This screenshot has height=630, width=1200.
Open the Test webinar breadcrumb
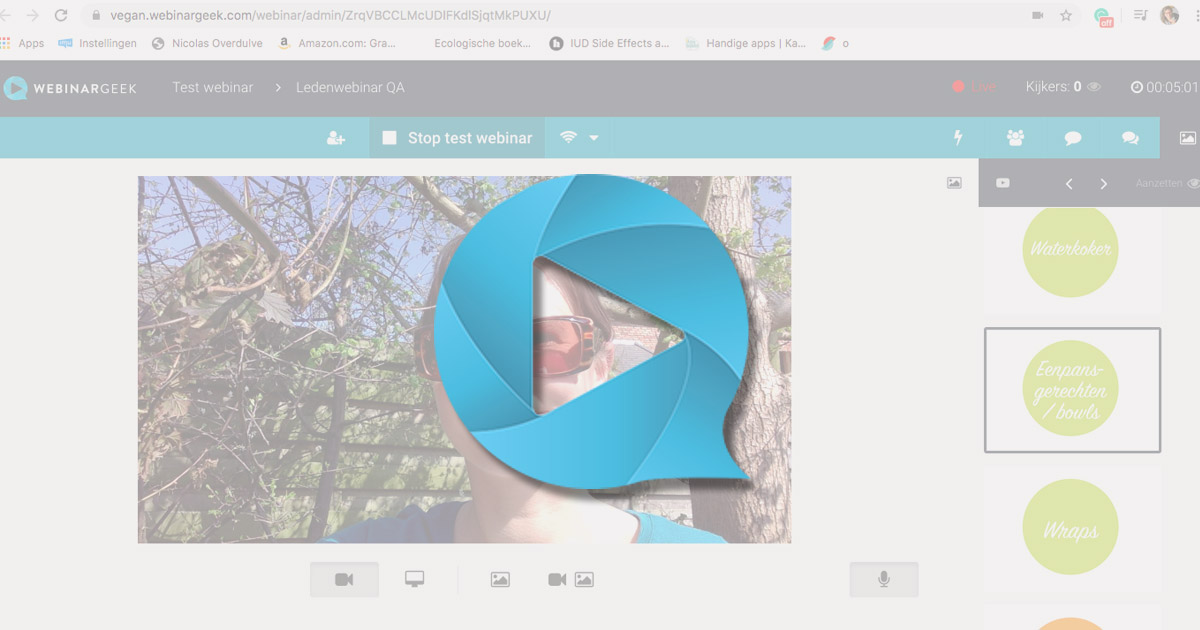point(213,87)
